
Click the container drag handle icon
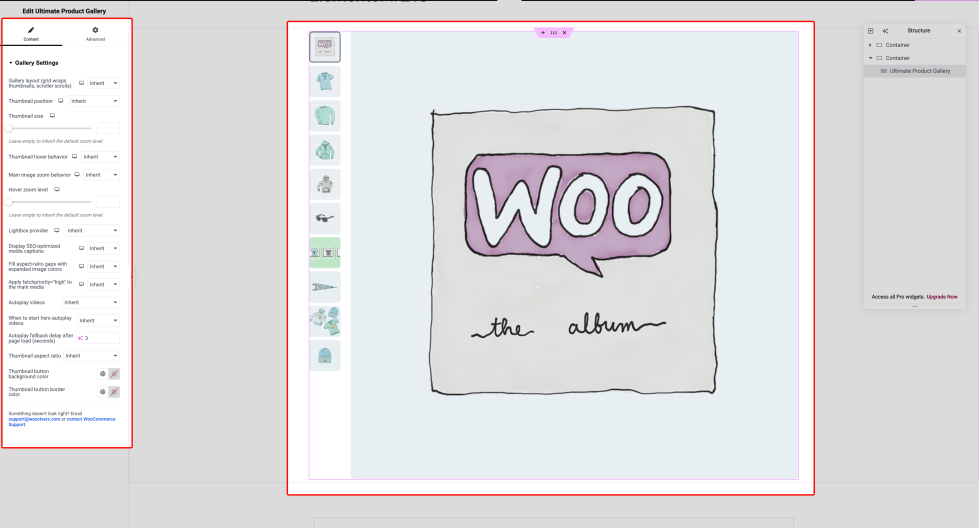tap(553, 33)
